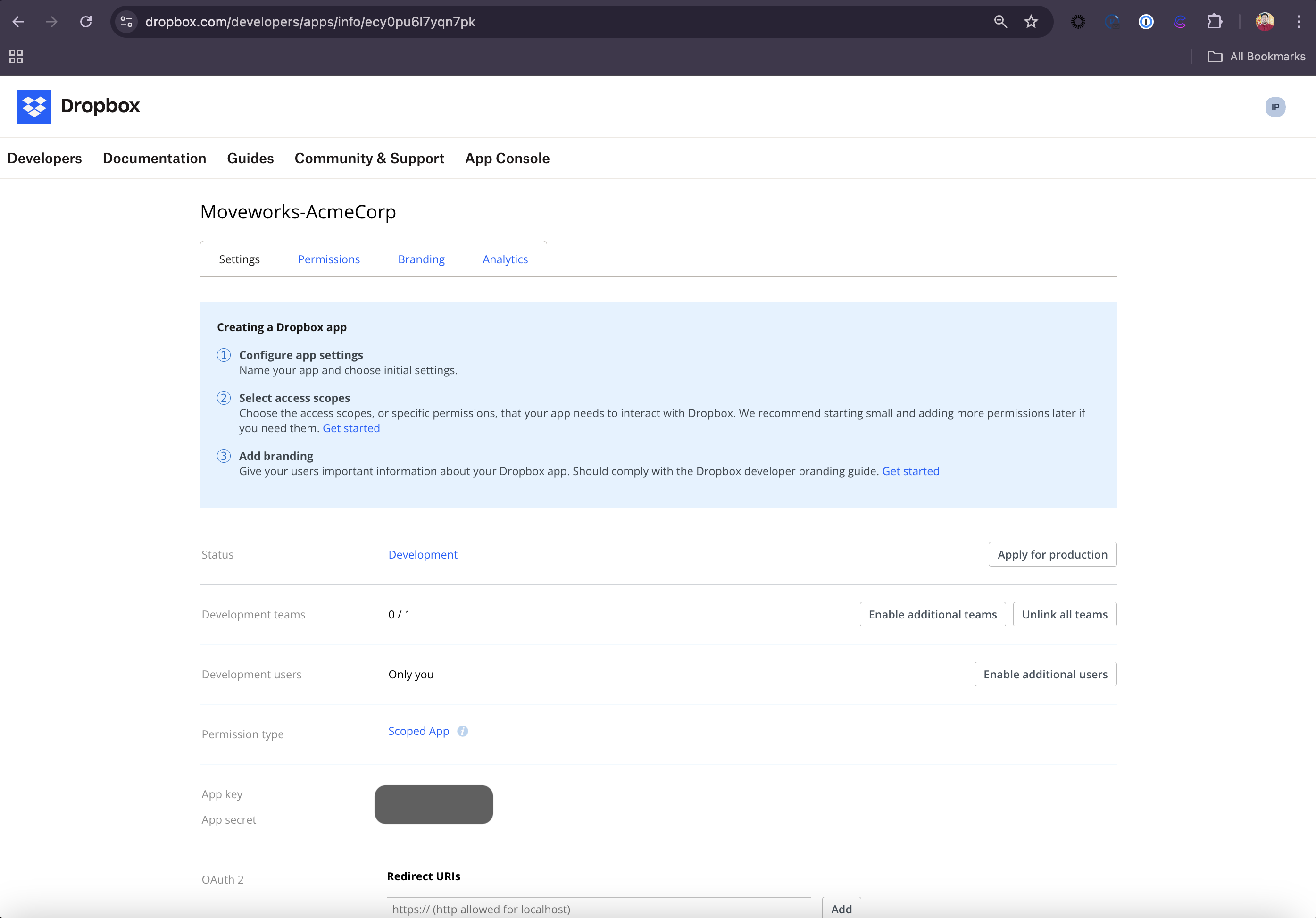Reload the page with the refresh icon
This screenshot has width=1316, height=918.
click(x=86, y=22)
